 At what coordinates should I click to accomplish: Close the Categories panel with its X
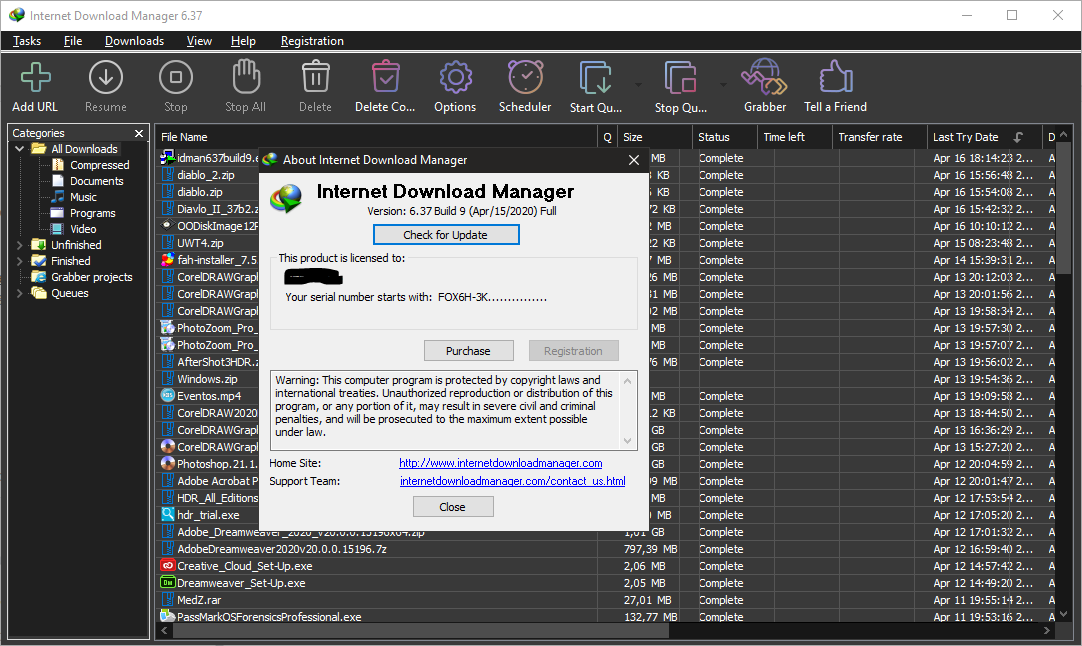tap(139, 133)
